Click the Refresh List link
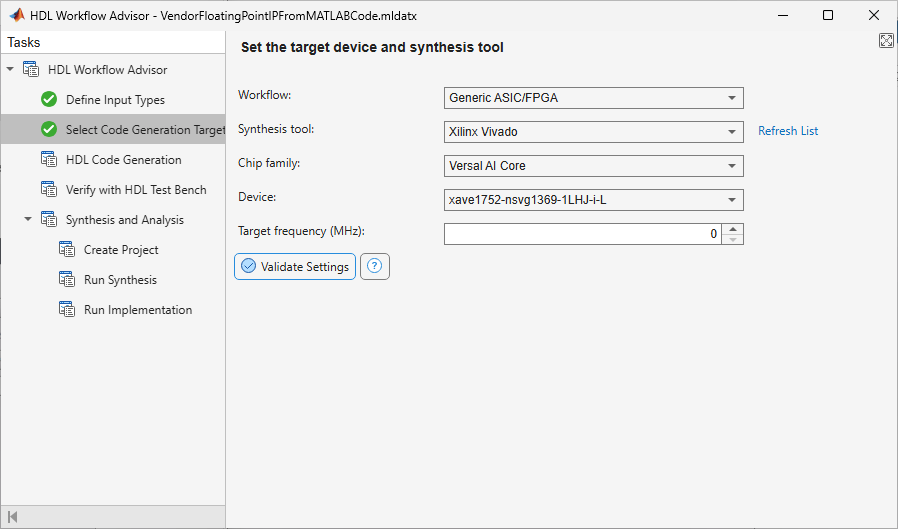The height and width of the screenshot is (529, 898). (788, 131)
